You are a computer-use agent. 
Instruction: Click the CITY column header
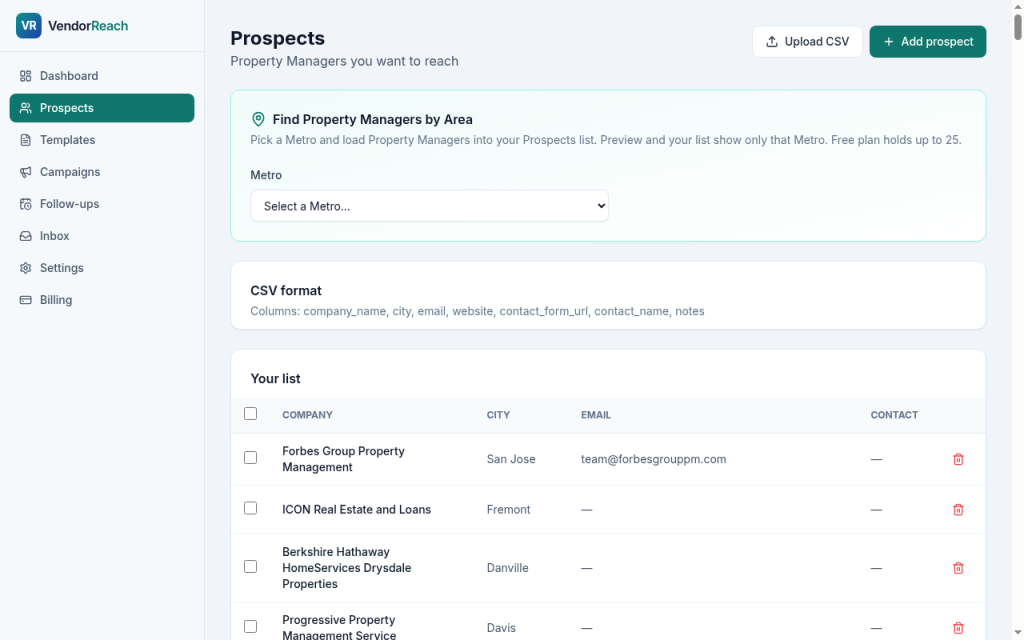pos(498,415)
